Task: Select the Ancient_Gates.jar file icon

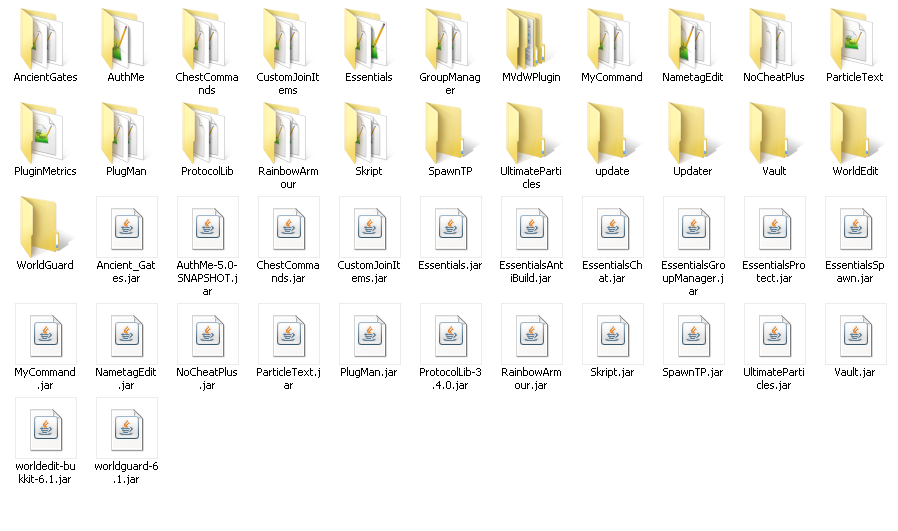Action: 127,227
